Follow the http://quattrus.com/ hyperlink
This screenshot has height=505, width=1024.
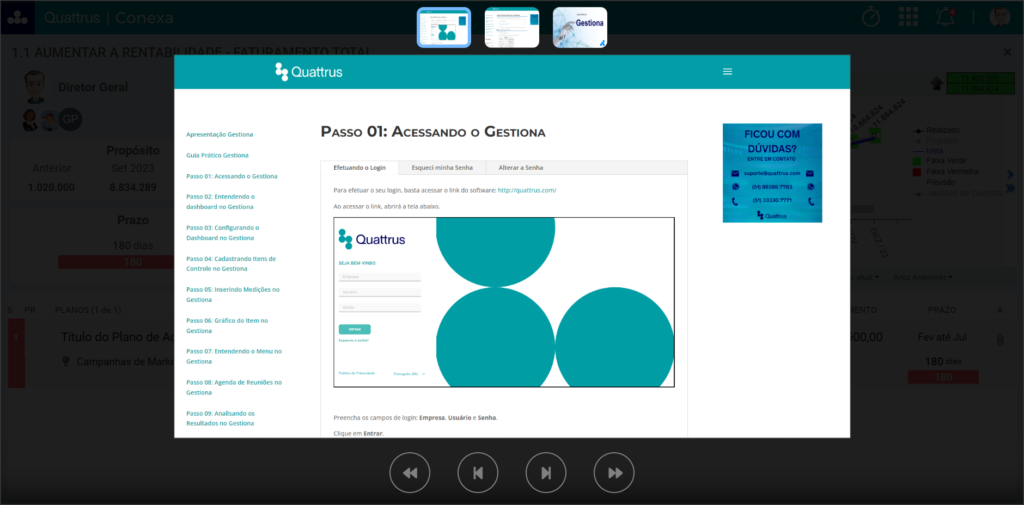[x=527, y=190]
